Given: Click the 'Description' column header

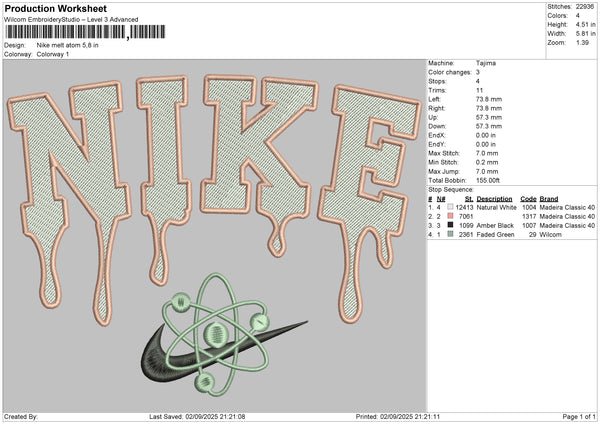Looking at the screenshot, I should point(494,199).
